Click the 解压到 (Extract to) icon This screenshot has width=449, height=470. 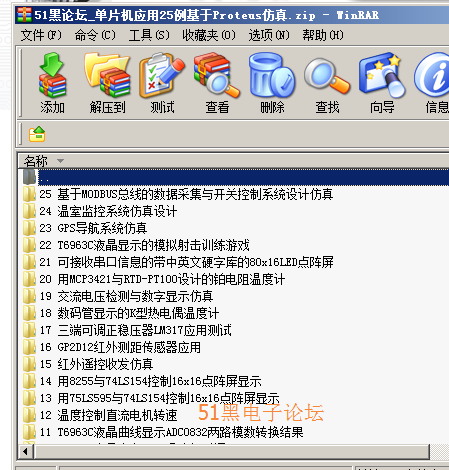click(107, 76)
